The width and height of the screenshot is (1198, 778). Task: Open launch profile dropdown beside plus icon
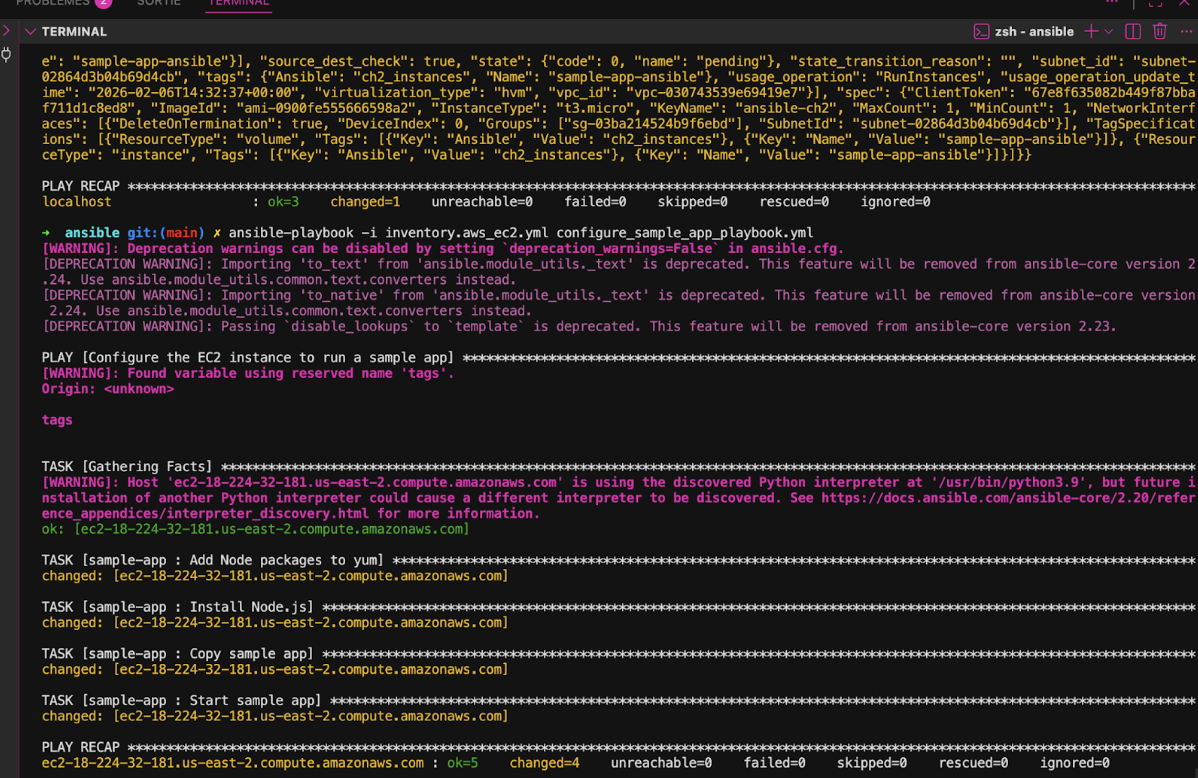[x=1108, y=32]
